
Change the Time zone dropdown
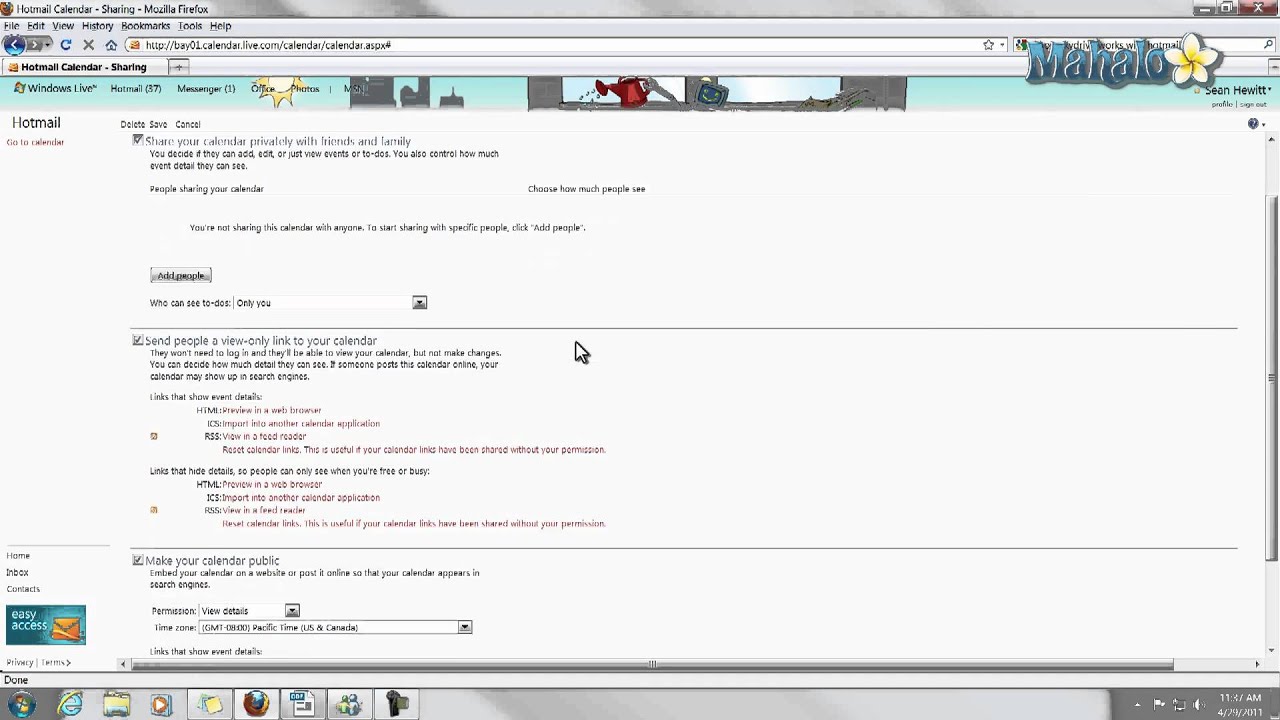(463, 627)
